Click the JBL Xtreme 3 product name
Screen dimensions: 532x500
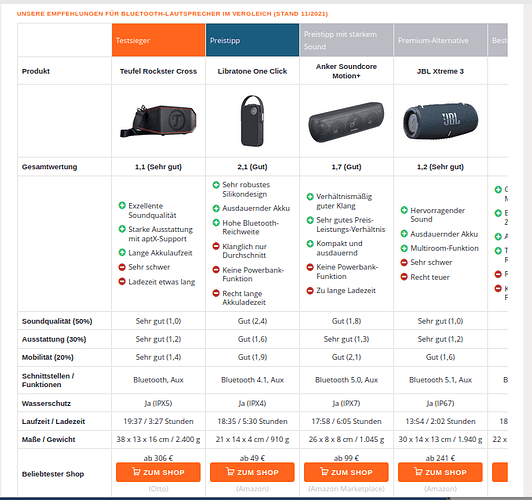click(x=440, y=71)
